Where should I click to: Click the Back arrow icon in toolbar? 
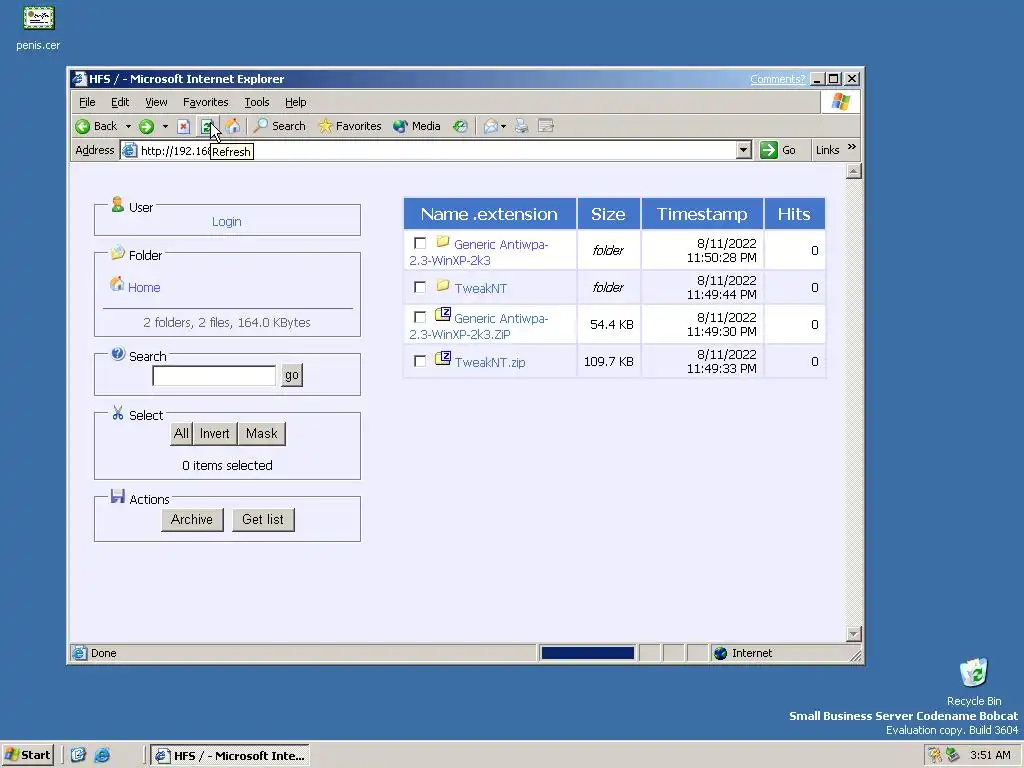tap(83, 126)
